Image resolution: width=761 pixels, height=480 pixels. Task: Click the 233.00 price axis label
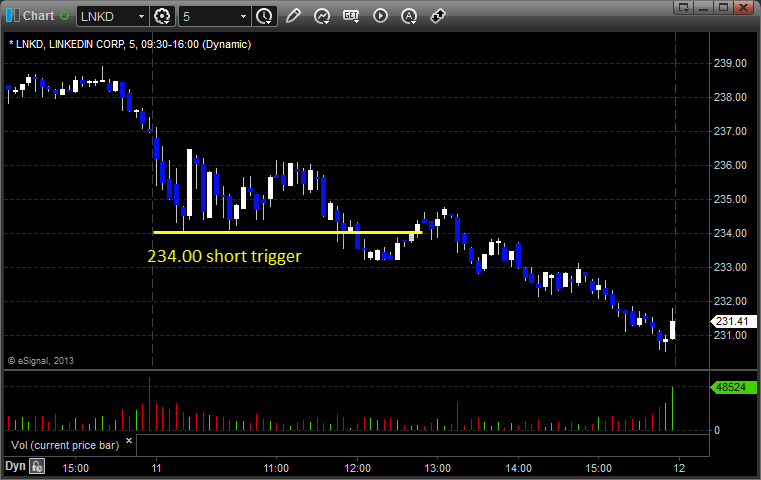(x=730, y=267)
